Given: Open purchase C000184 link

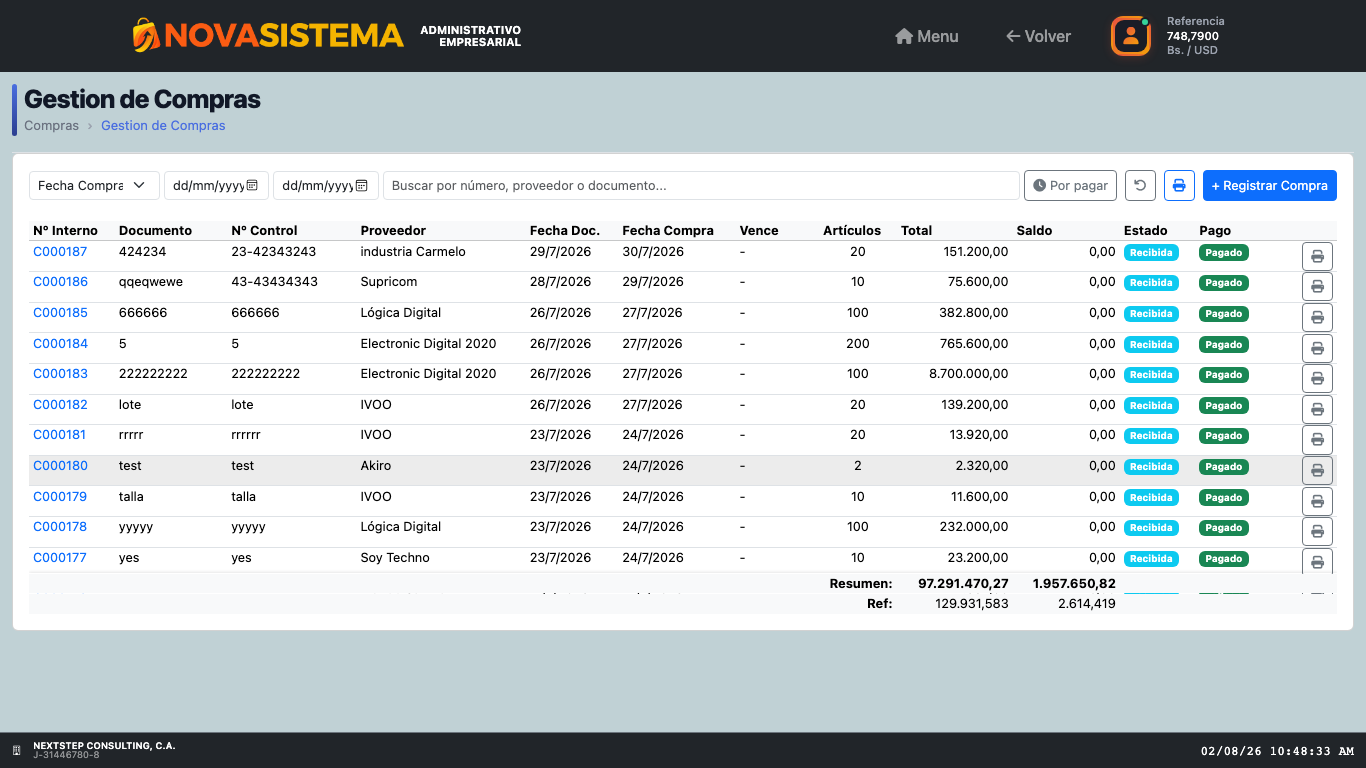Looking at the screenshot, I should [60, 344].
